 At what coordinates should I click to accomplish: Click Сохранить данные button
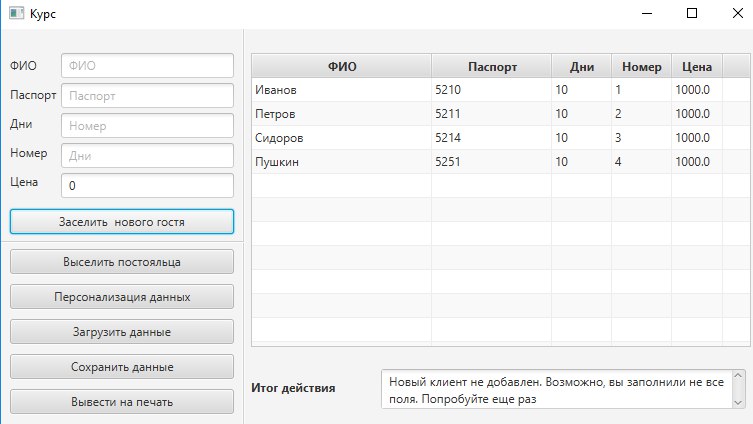[x=122, y=367]
